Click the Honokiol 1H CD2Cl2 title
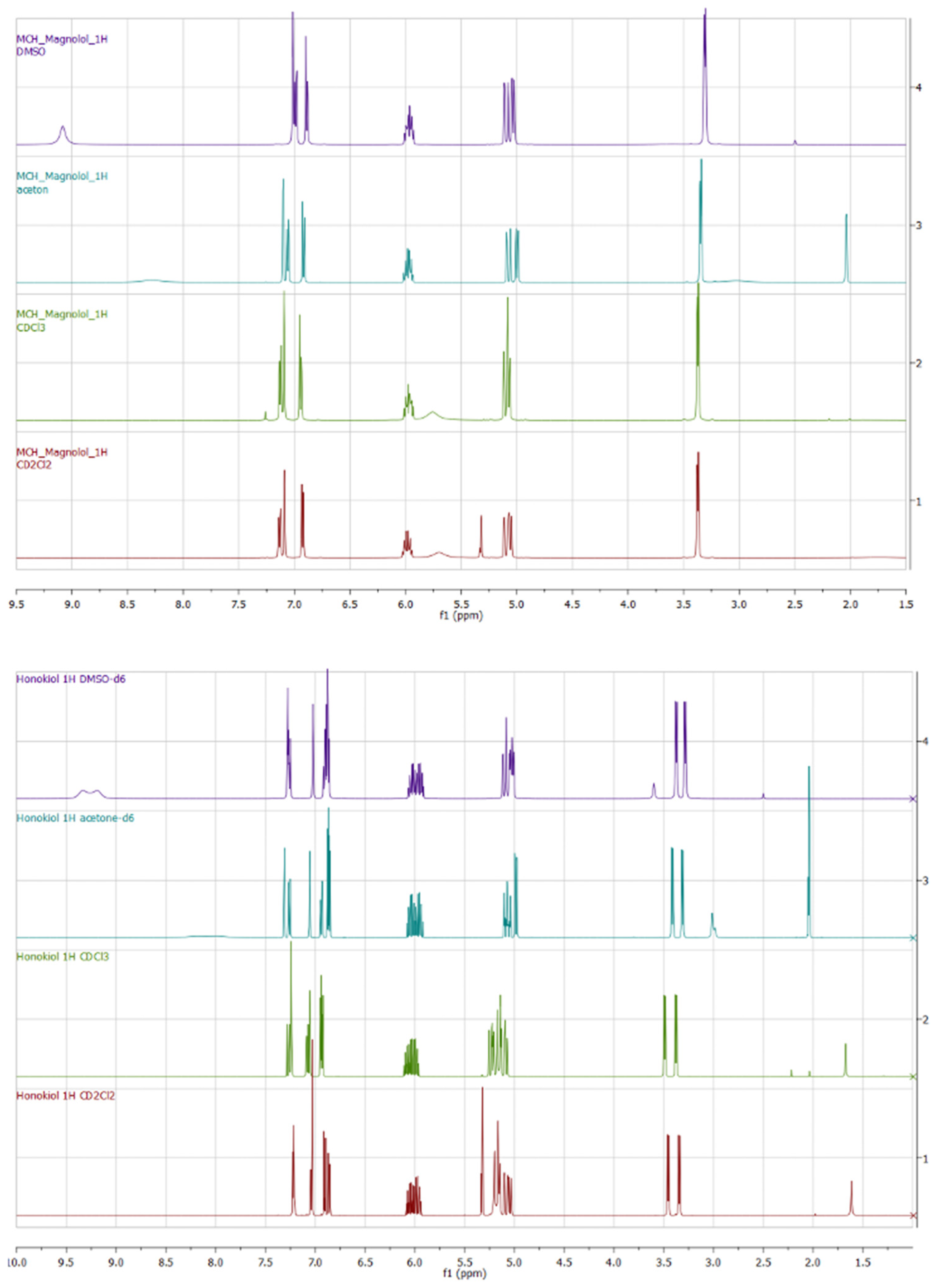Screen dimensions: 931x1288 click(x=65, y=1095)
